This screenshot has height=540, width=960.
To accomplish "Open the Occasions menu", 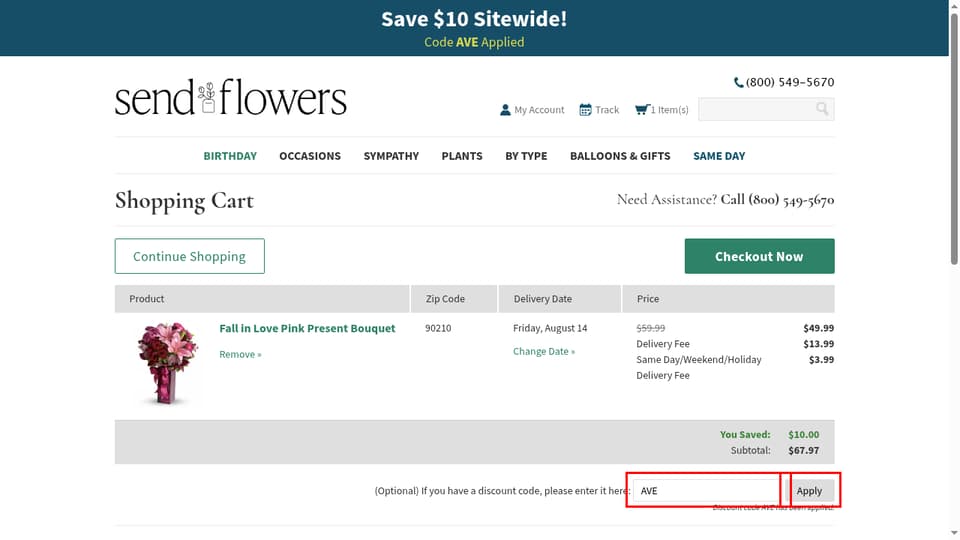I will click(x=310, y=156).
